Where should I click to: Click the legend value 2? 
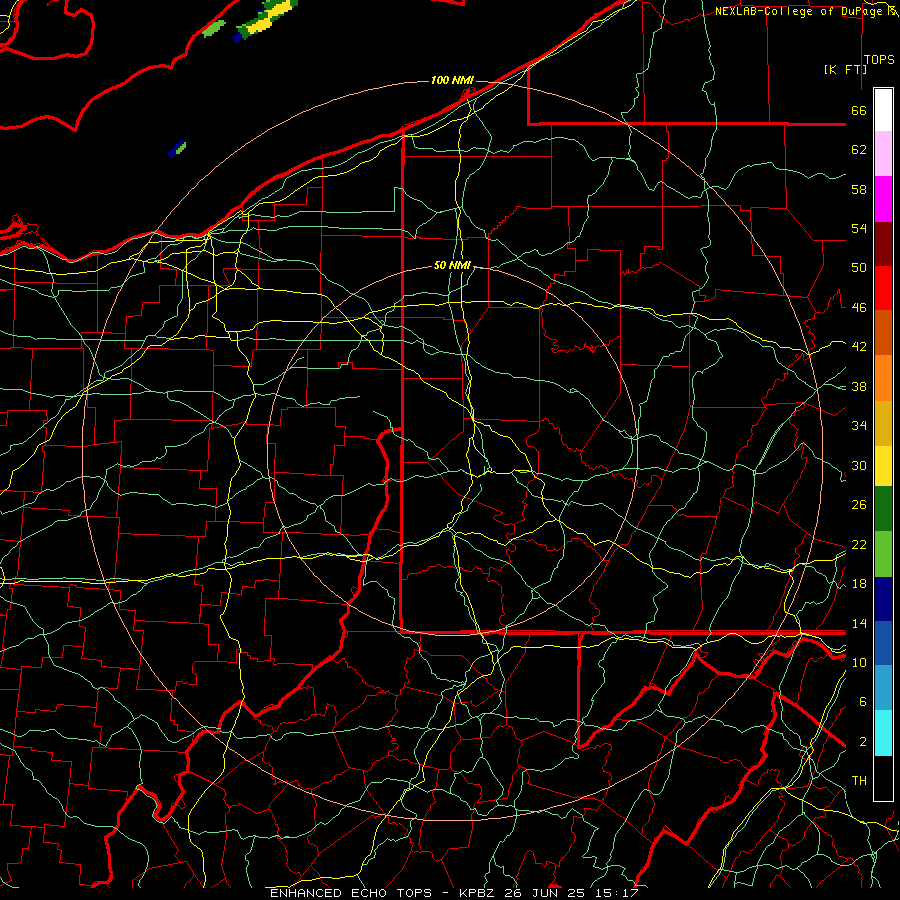863,742
